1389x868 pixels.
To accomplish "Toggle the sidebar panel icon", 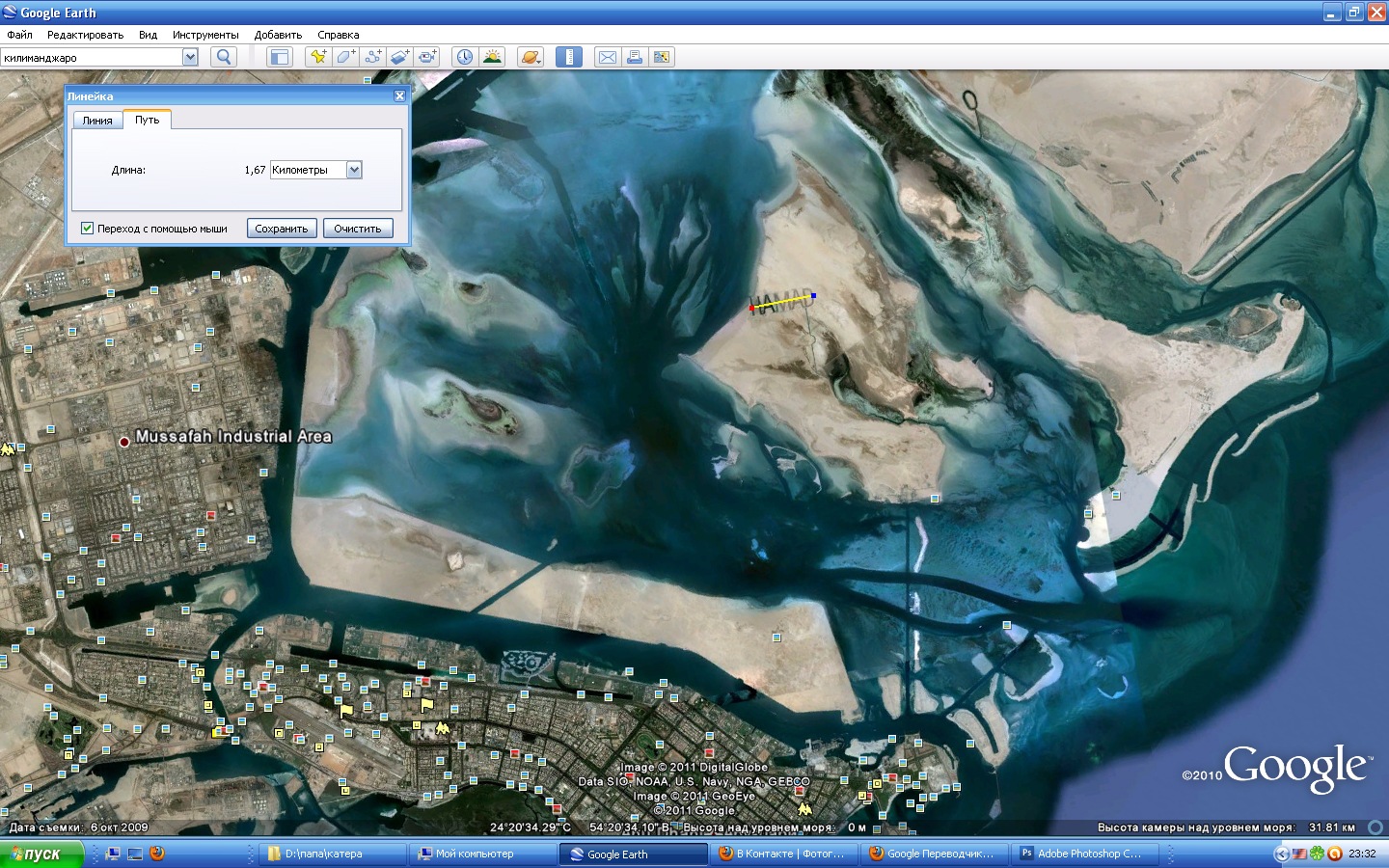I will (x=280, y=57).
